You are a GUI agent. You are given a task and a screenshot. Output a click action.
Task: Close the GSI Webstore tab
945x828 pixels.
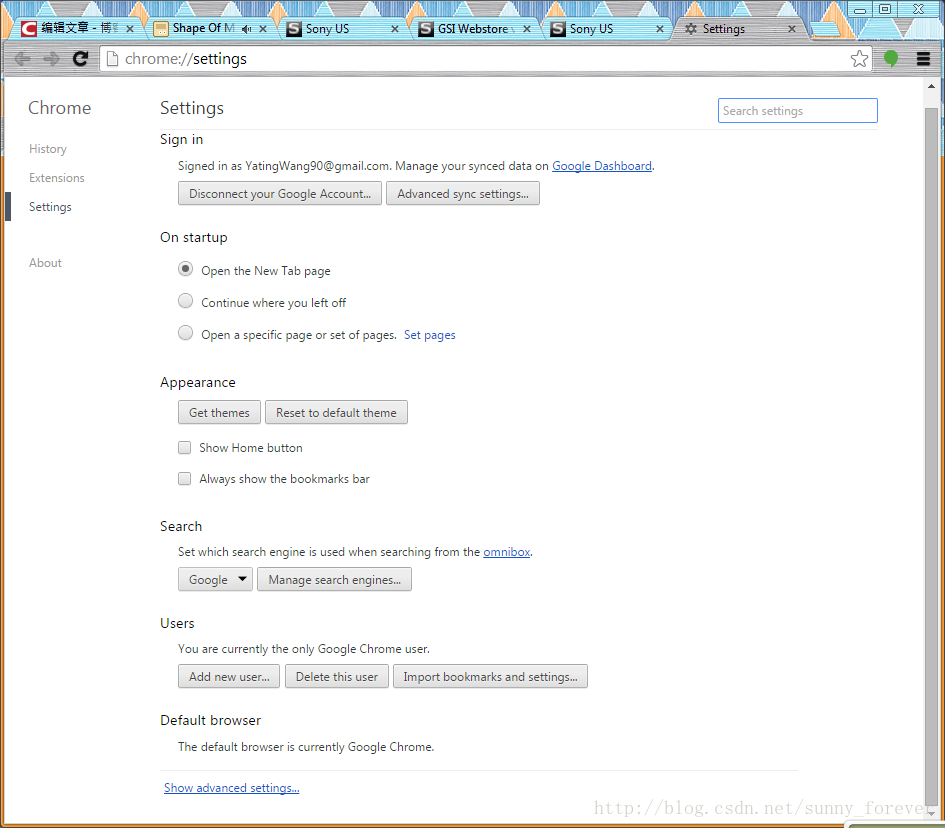click(x=527, y=29)
